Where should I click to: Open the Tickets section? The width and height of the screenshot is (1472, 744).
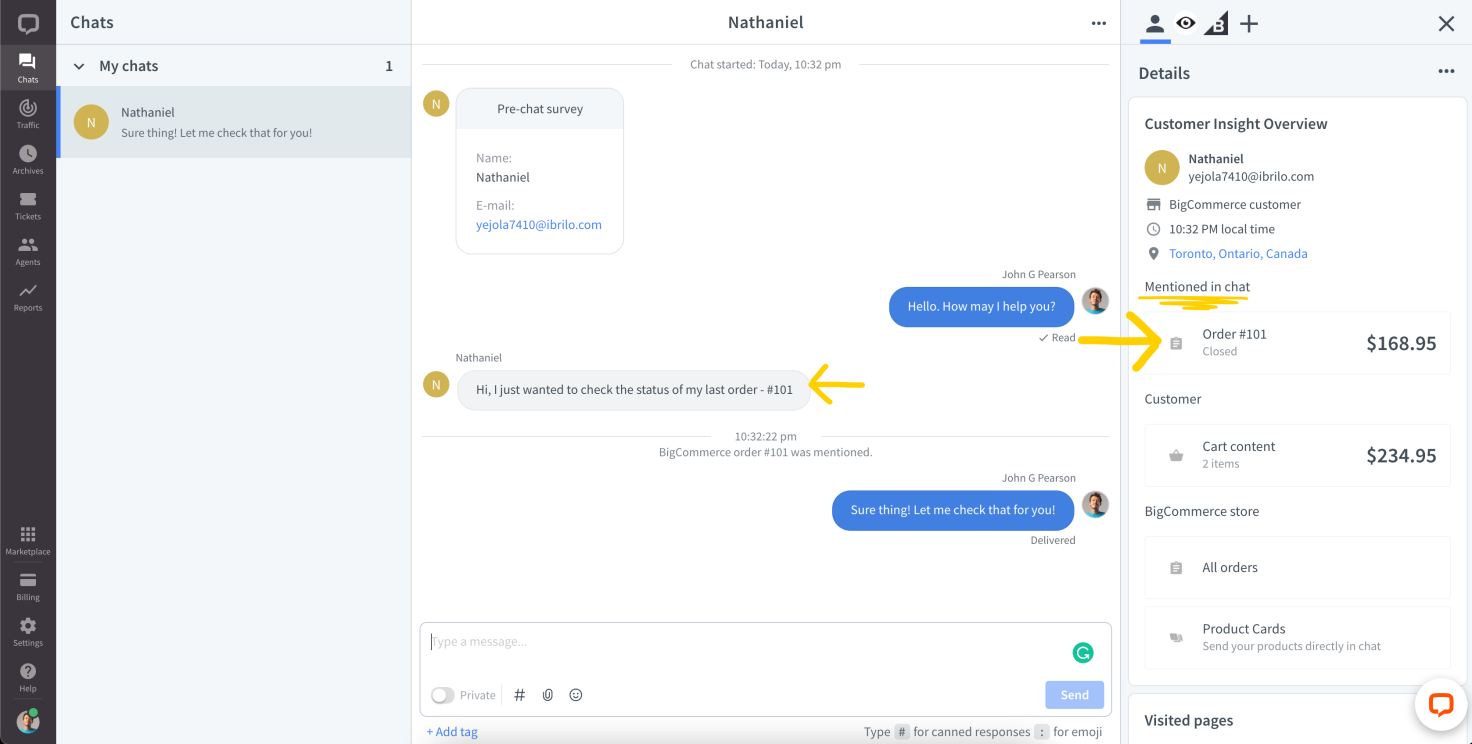pyautogui.click(x=28, y=205)
